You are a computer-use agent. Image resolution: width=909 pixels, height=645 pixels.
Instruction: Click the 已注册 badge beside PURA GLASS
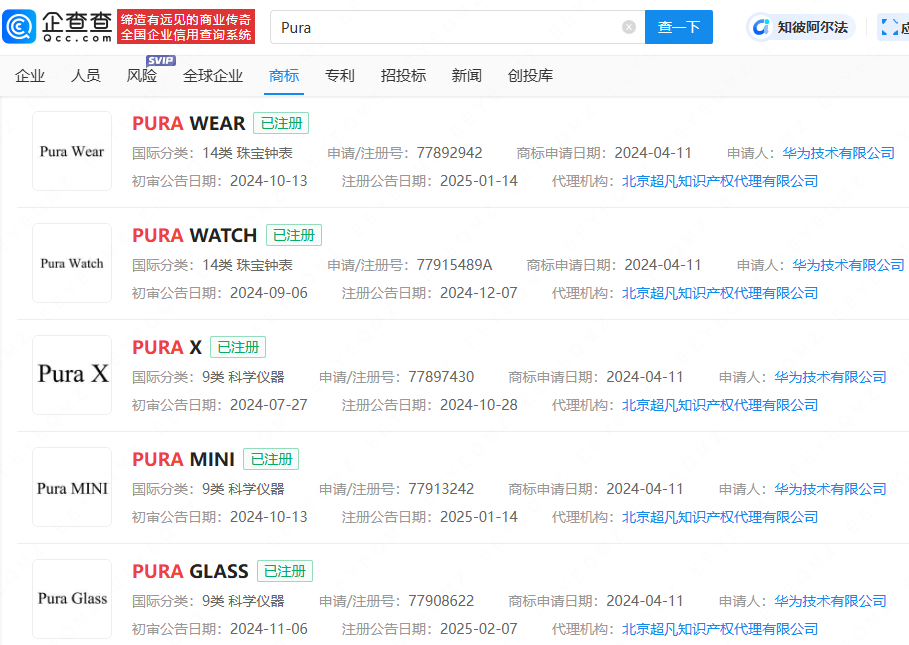point(284,570)
